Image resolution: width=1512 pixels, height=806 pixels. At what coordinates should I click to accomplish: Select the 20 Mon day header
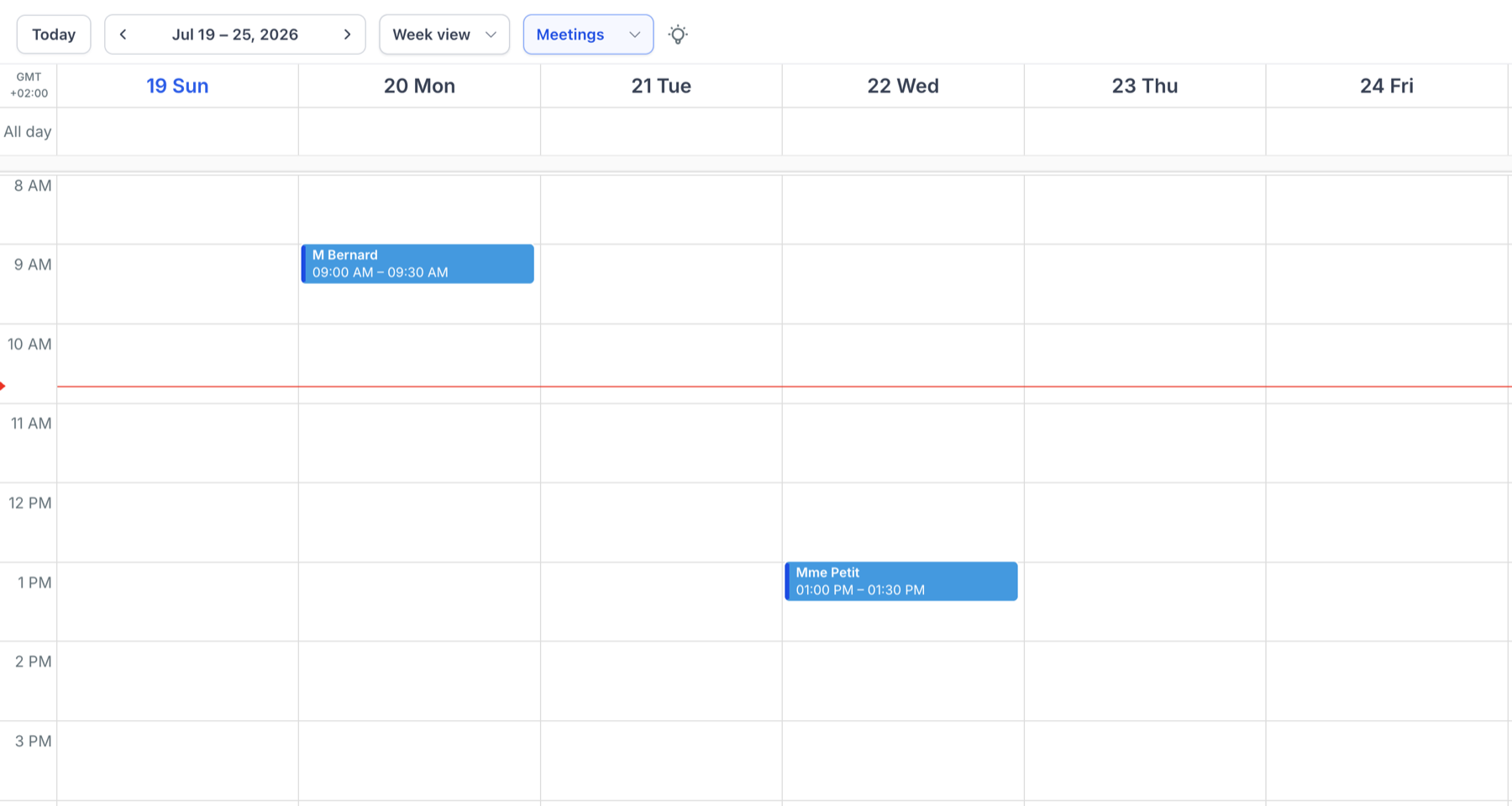419,86
